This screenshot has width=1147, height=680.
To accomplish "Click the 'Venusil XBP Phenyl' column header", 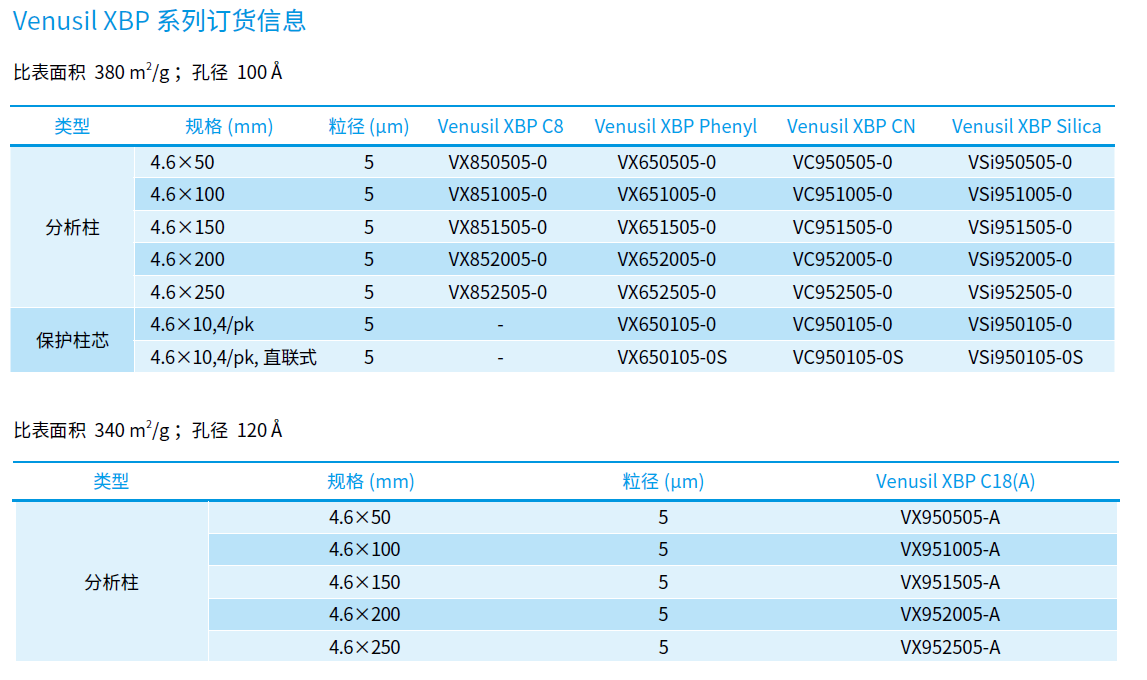I will (675, 126).
